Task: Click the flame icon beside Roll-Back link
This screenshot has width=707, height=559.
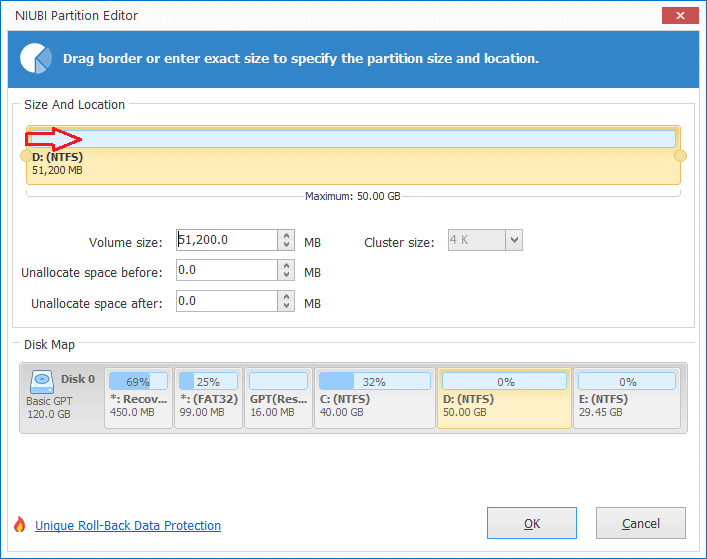Action: [19, 524]
